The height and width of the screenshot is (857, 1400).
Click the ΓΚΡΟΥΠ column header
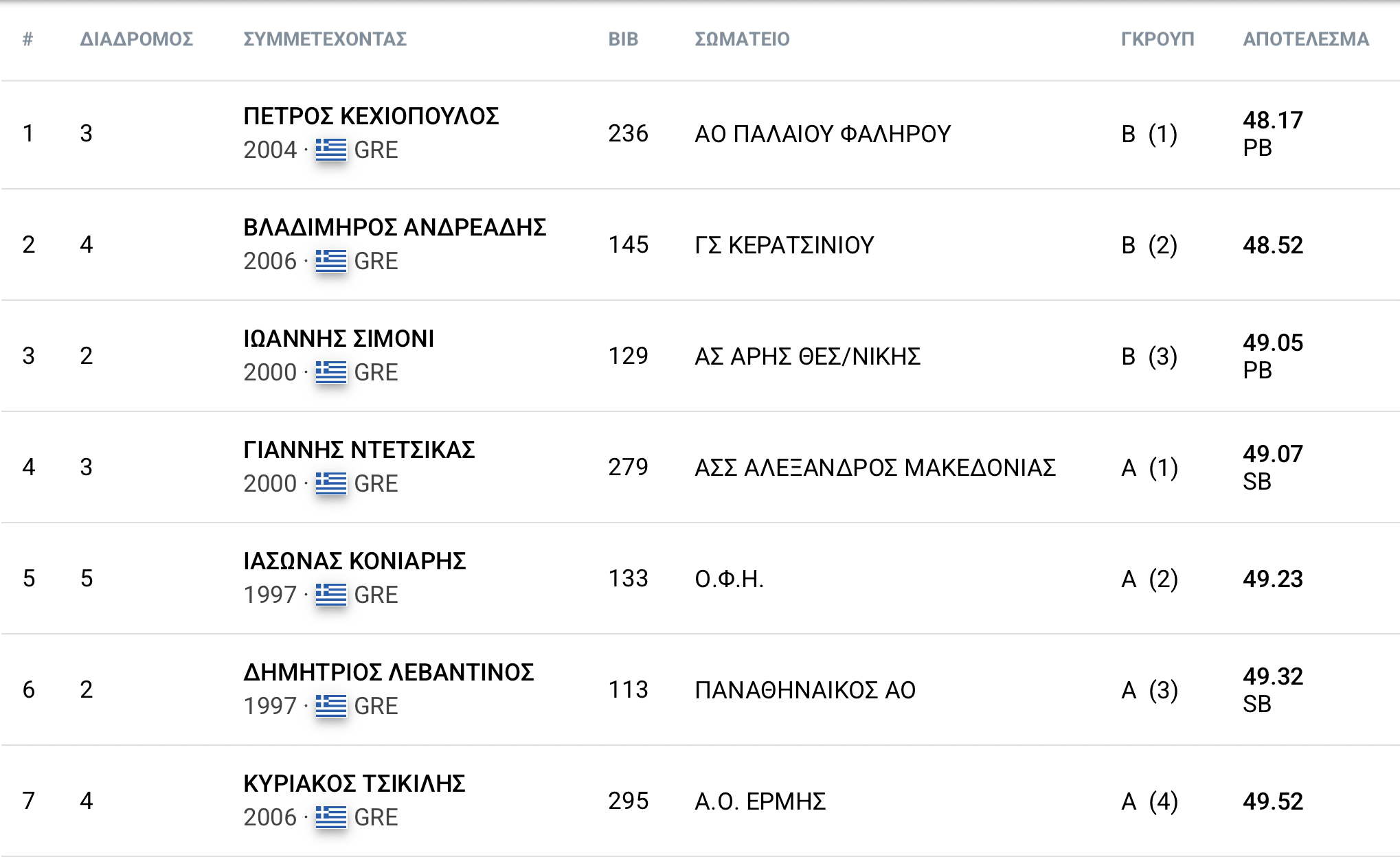(1158, 39)
